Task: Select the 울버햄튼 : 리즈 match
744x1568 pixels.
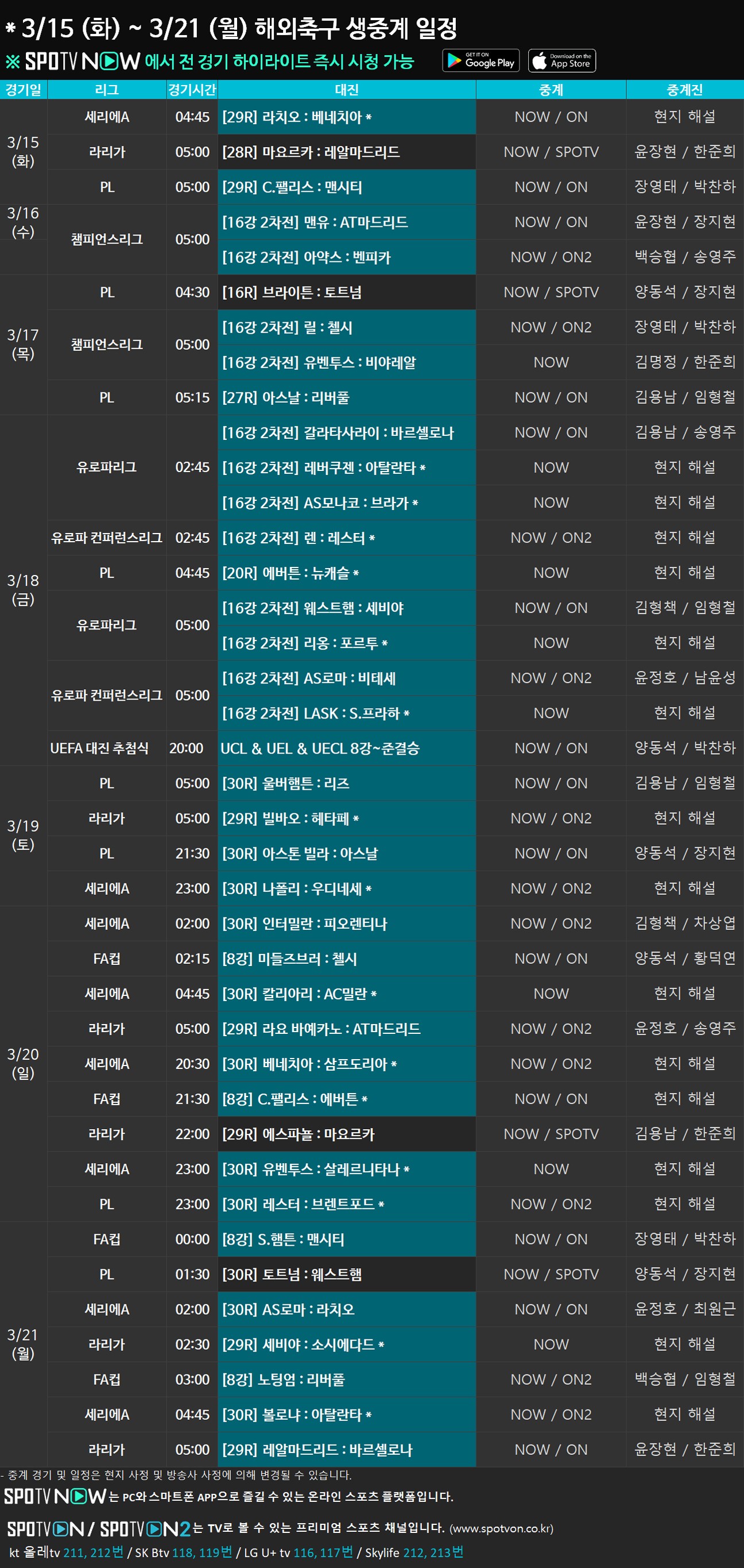Action: [x=347, y=784]
